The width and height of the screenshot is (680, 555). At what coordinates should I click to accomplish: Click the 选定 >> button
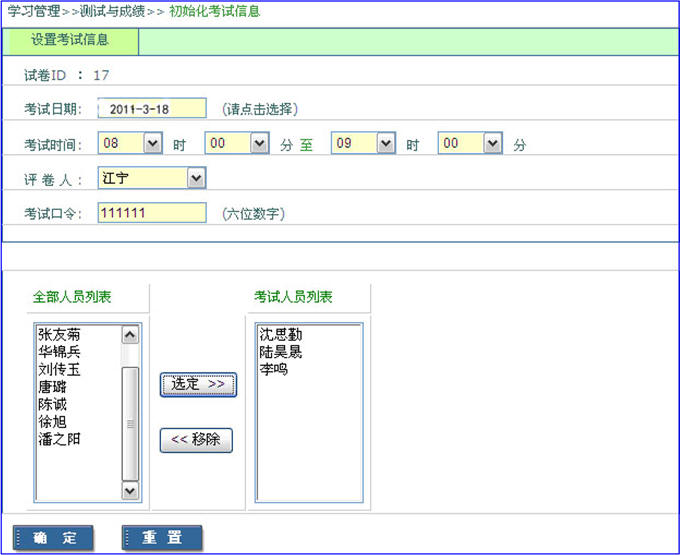click(198, 385)
